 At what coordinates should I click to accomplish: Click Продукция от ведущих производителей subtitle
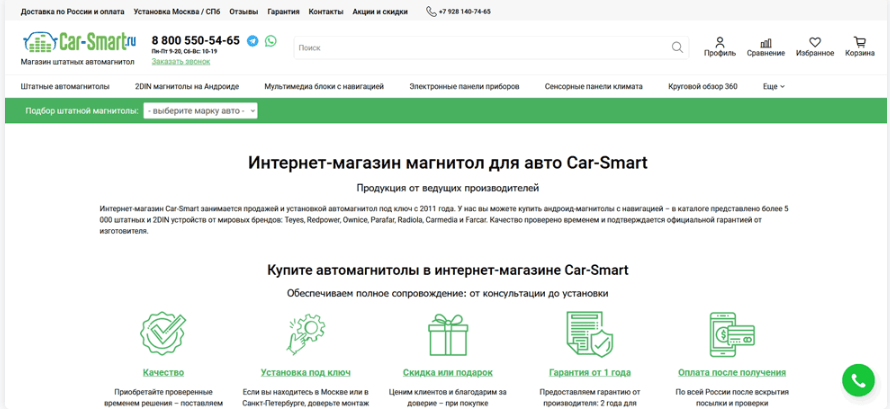448,188
